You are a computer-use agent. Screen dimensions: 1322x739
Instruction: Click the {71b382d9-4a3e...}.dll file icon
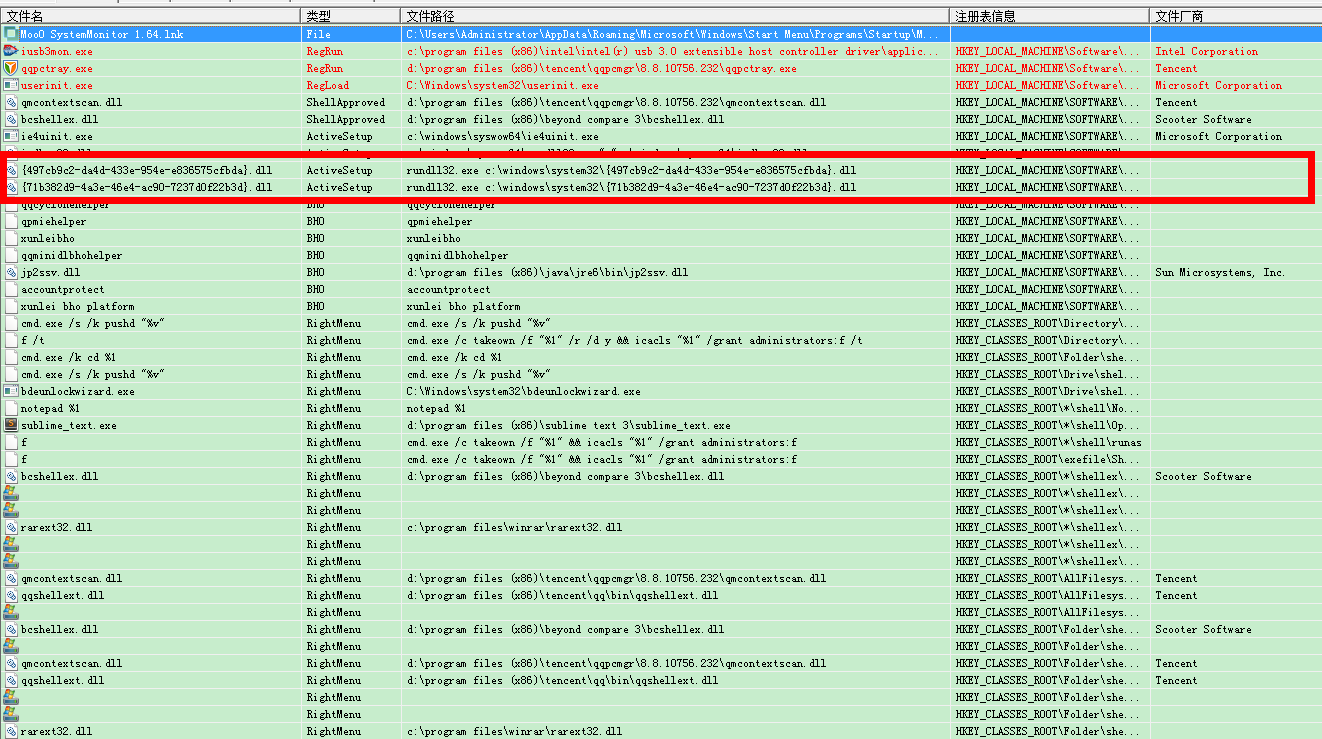[x=11, y=187]
